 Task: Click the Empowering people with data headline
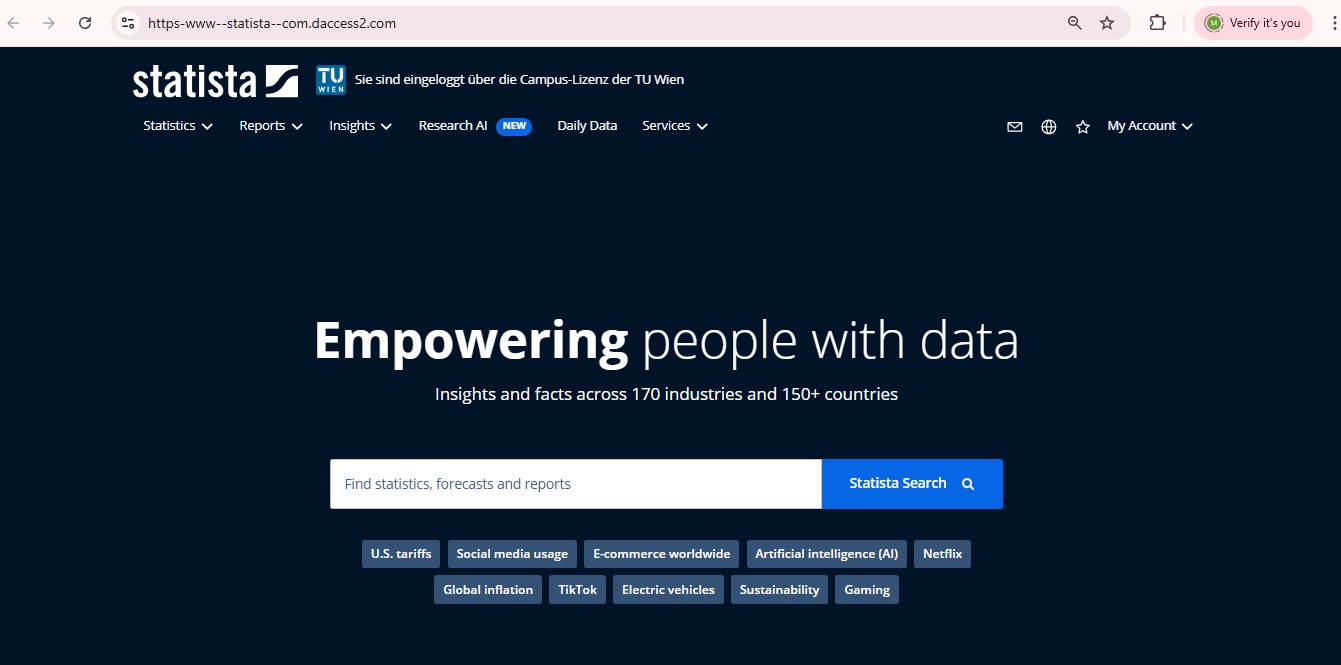[666, 341]
